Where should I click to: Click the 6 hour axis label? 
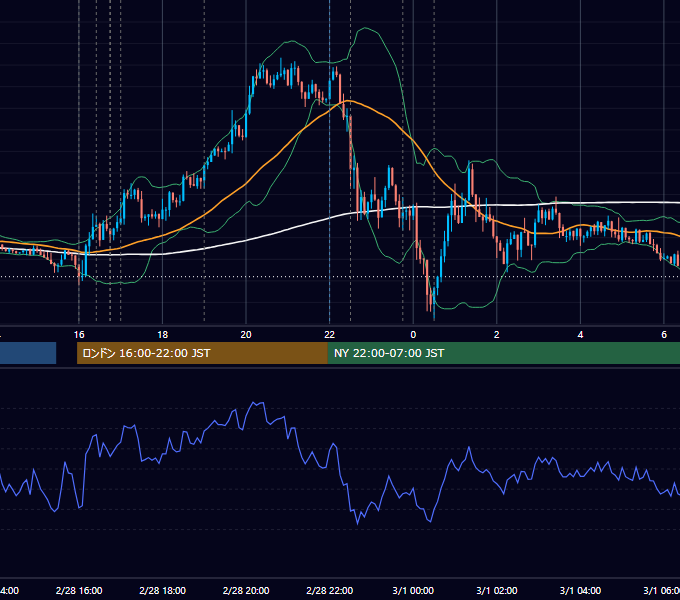pos(664,335)
